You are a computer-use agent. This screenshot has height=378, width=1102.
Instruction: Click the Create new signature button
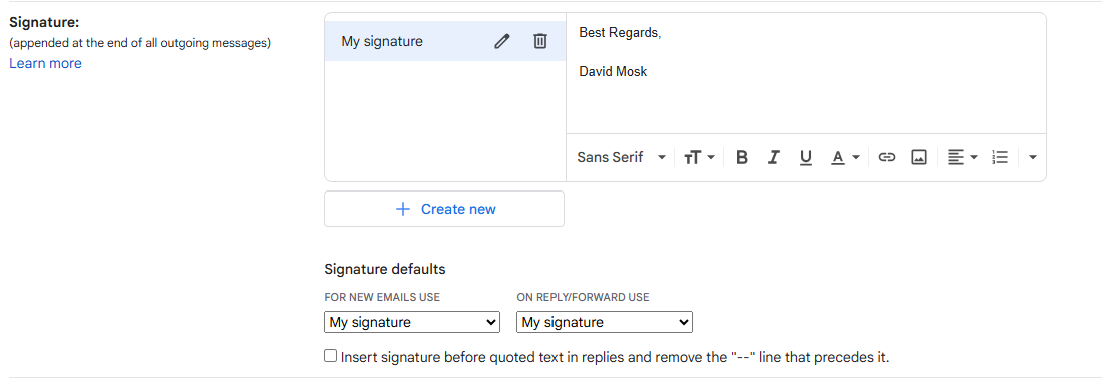(x=444, y=209)
